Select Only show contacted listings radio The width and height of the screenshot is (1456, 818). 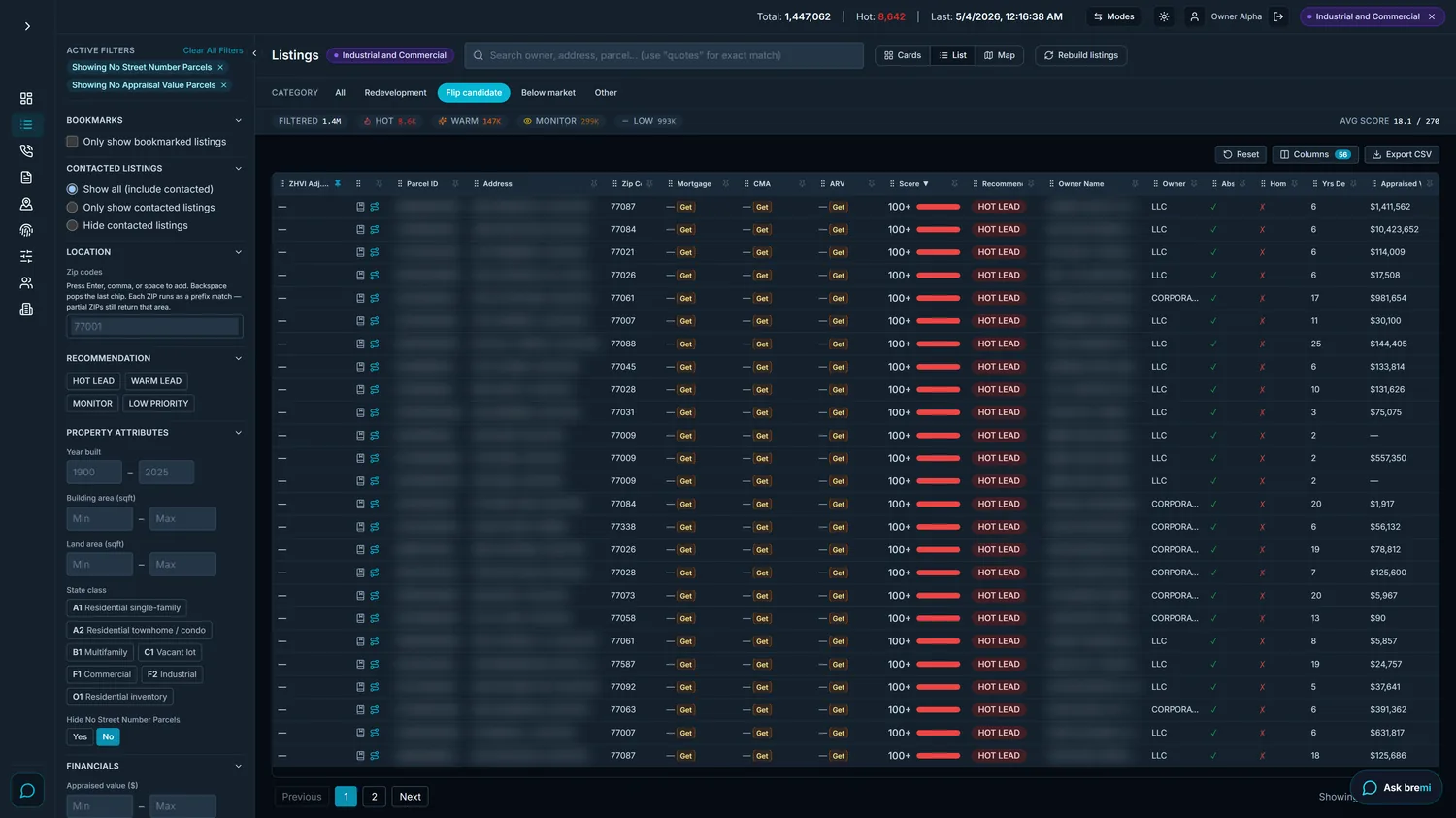72,208
